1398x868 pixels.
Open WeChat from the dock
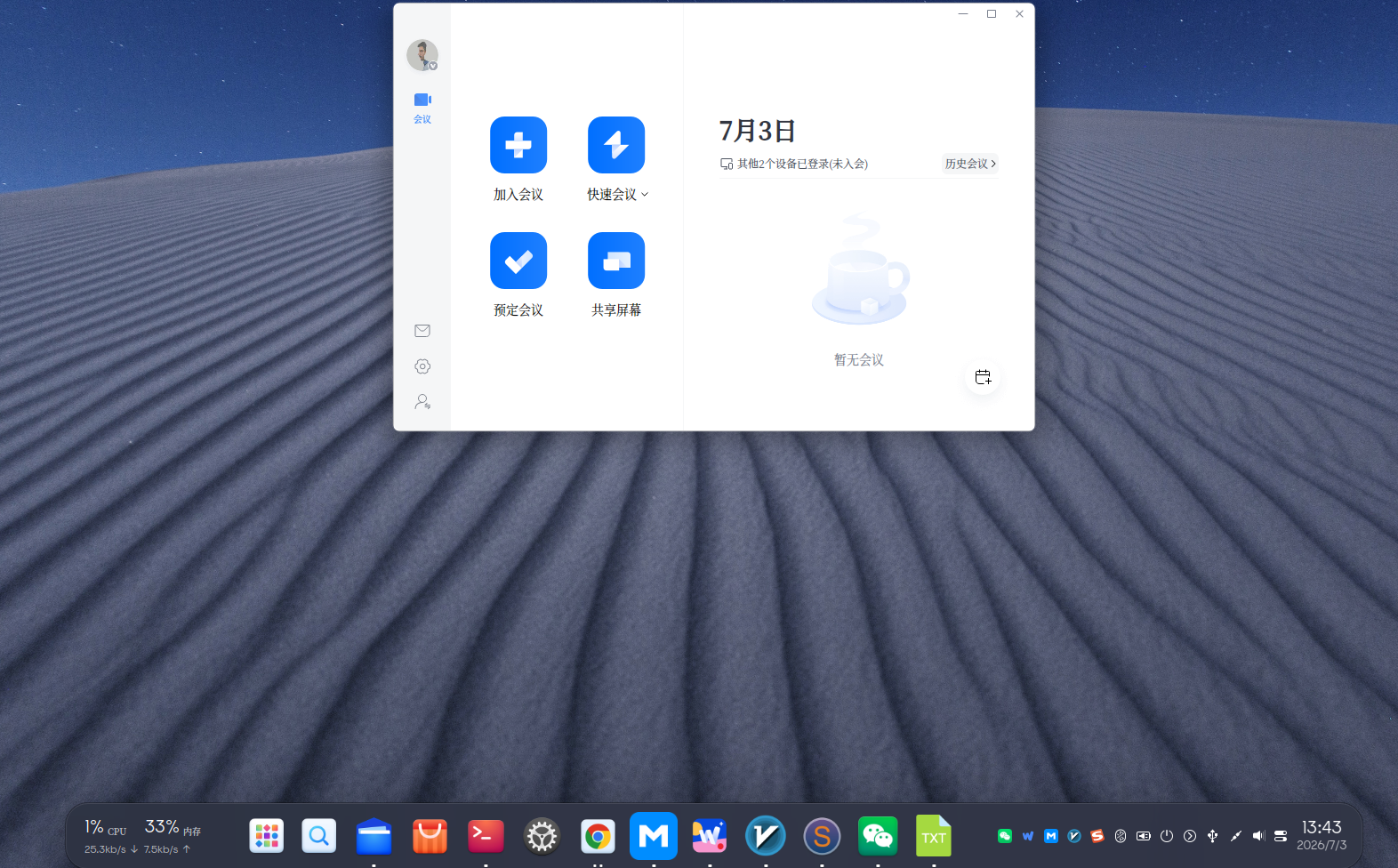[878, 836]
